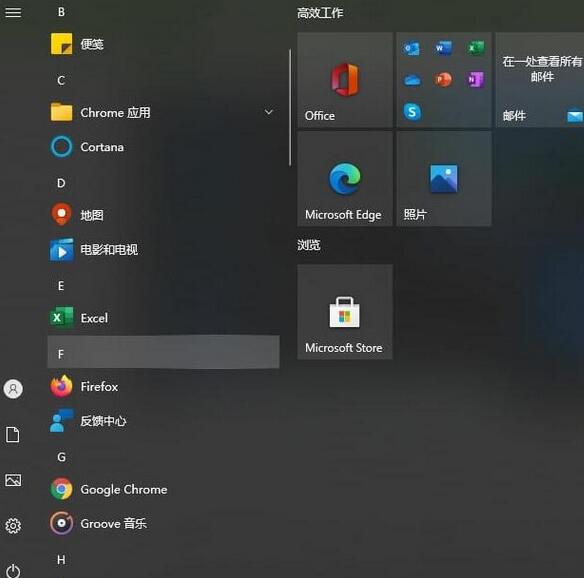
Task: Open Cortana from the app list
Action: pos(163,147)
